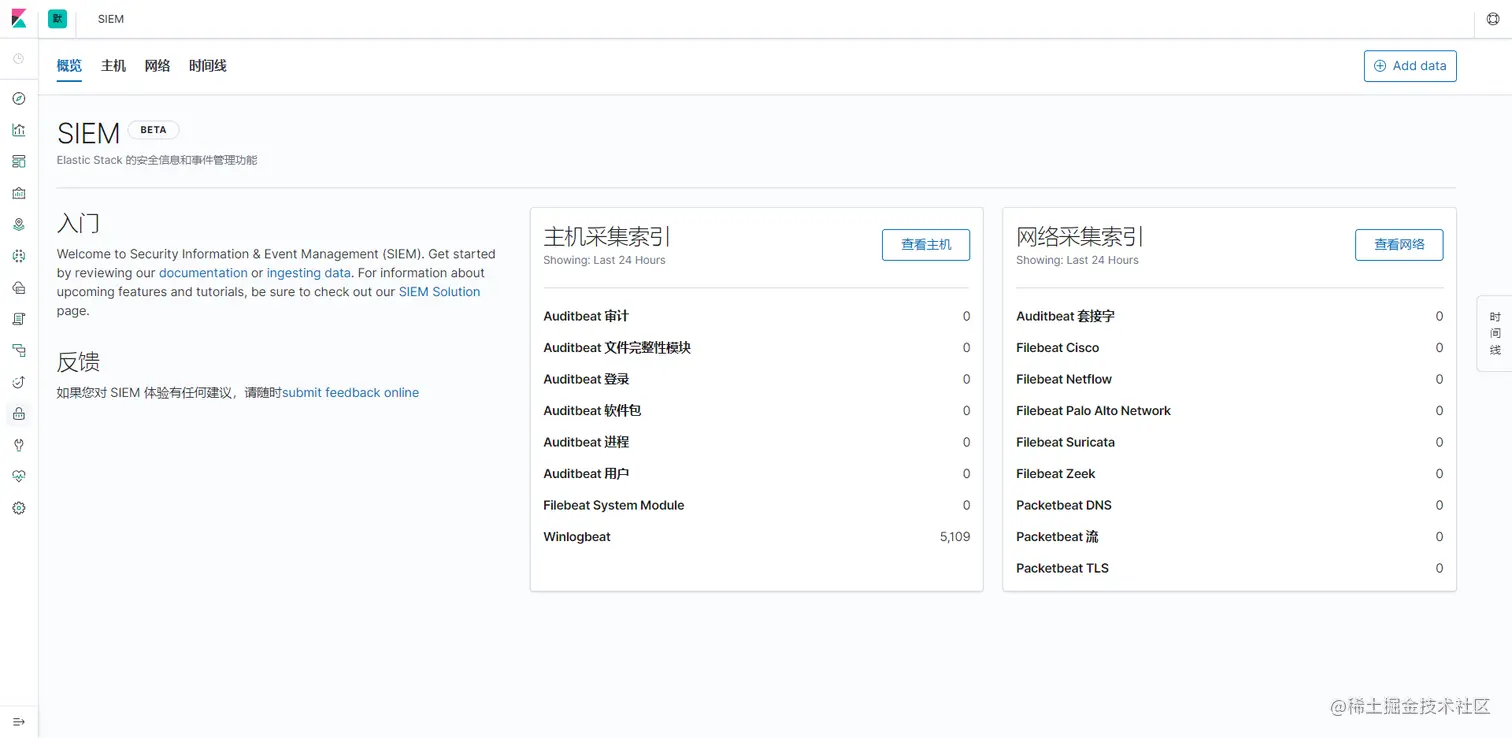The height and width of the screenshot is (738, 1512).
Task: Open Visualize via the chart icon
Action: coord(18,130)
